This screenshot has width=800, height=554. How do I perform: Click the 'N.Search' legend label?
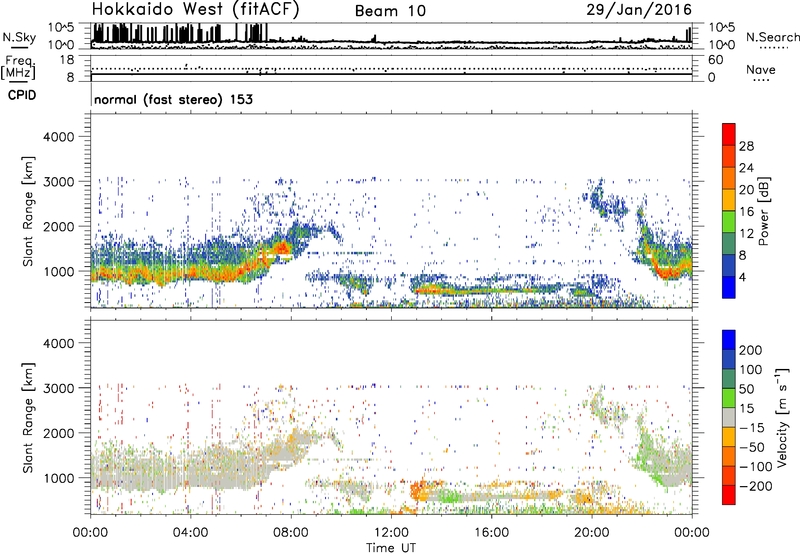tap(772, 37)
